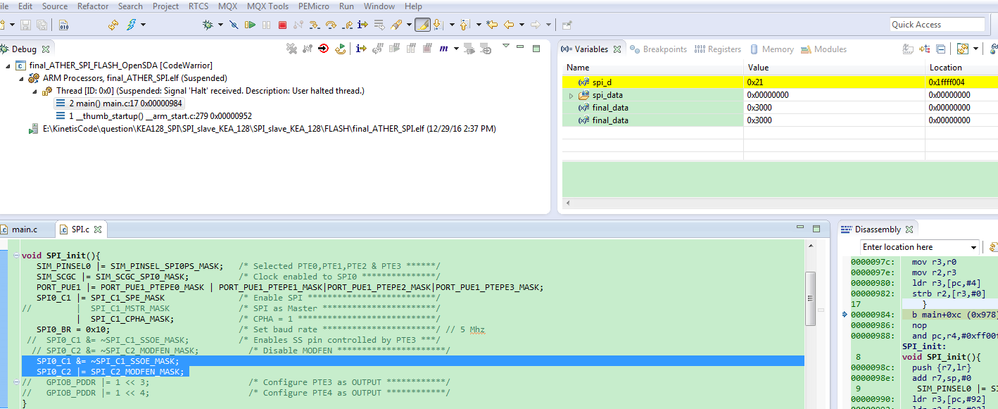Click the Resume green play button
This screenshot has width=998, height=409.
[250, 25]
